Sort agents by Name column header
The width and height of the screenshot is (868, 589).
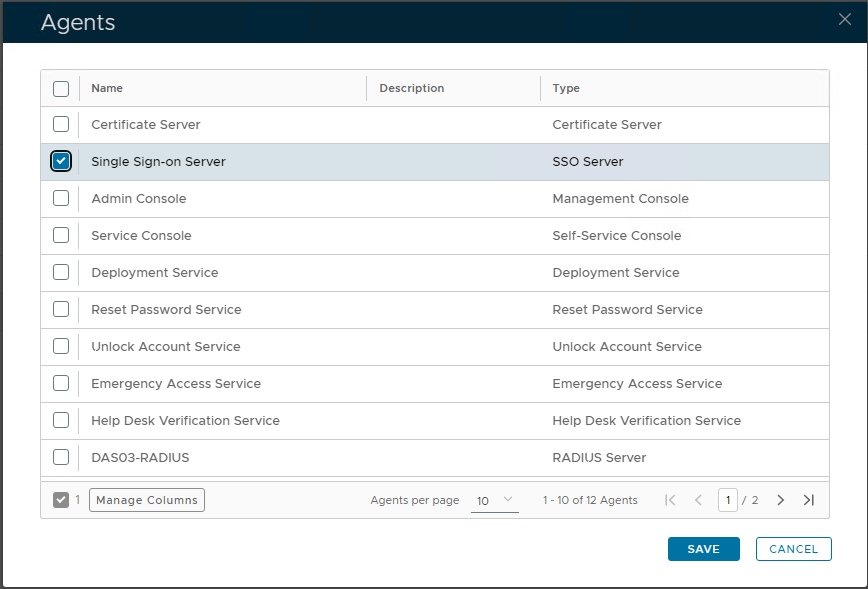click(x=107, y=88)
